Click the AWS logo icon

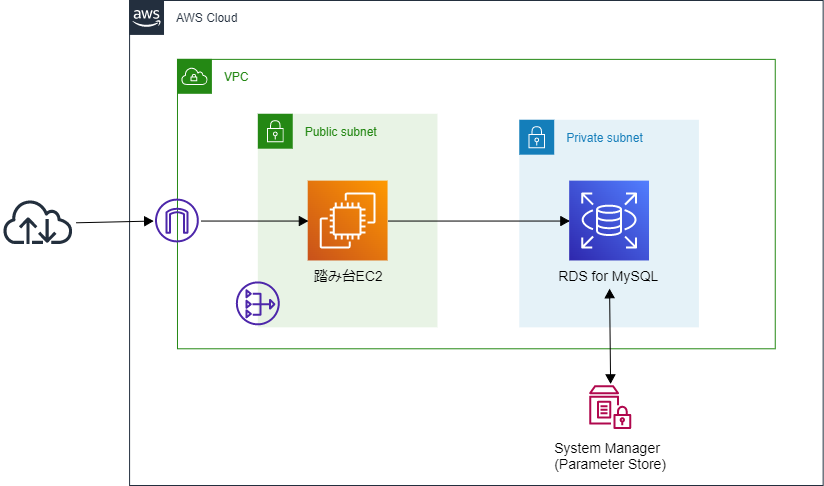click(x=147, y=18)
